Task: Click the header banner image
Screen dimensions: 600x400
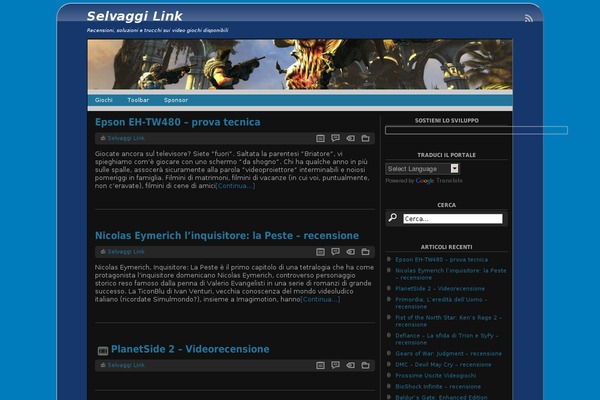Action: [300, 64]
